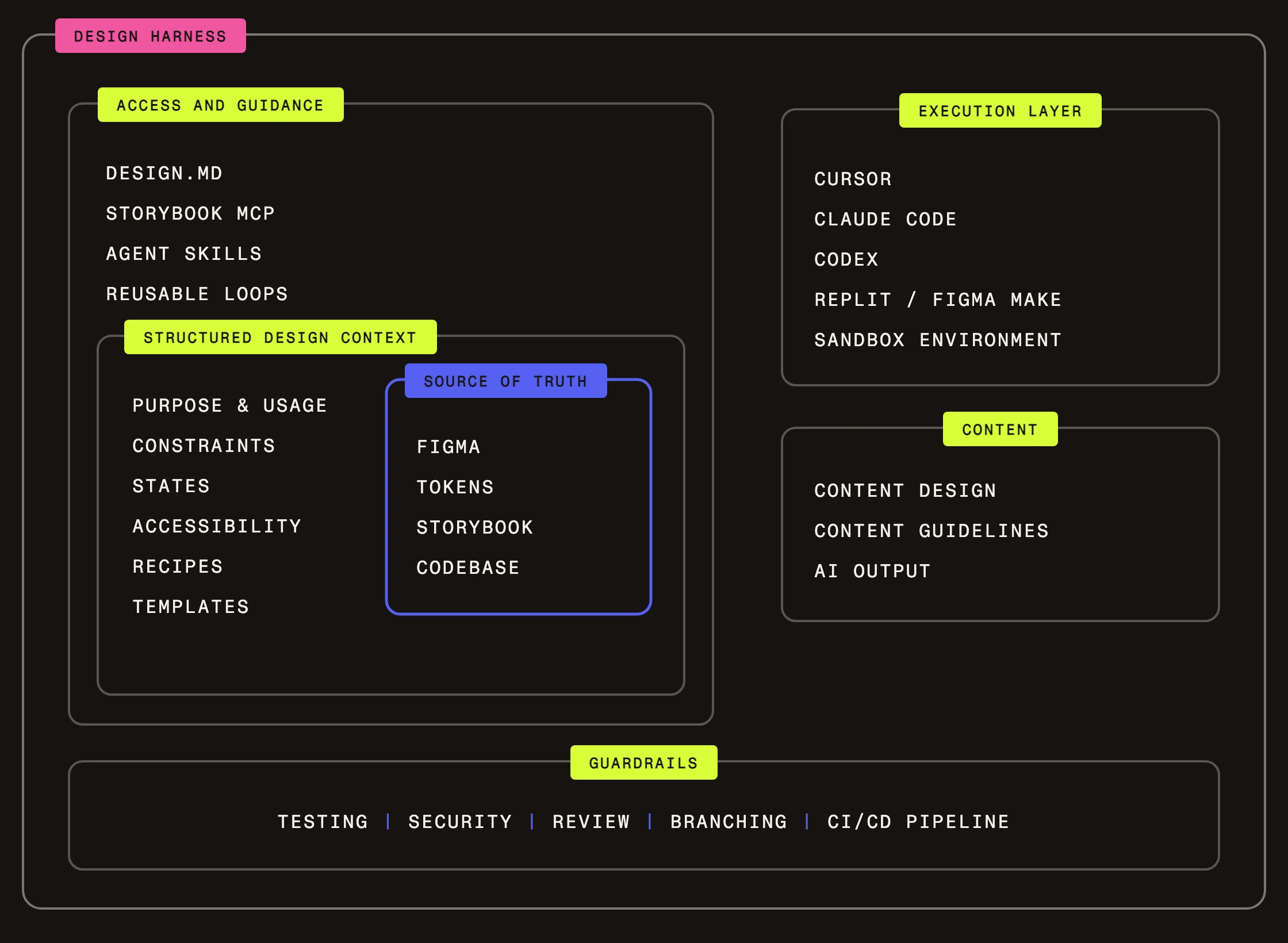The width and height of the screenshot is (1288, 943).
Task: Click the pink DESIGN HARNESS label
Action: (x=150, y=36)
